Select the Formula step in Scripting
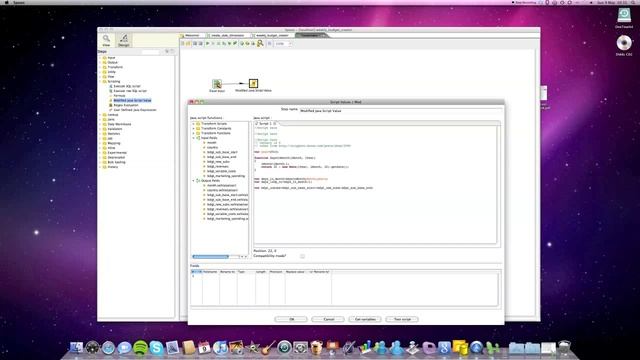 [119, 96]
